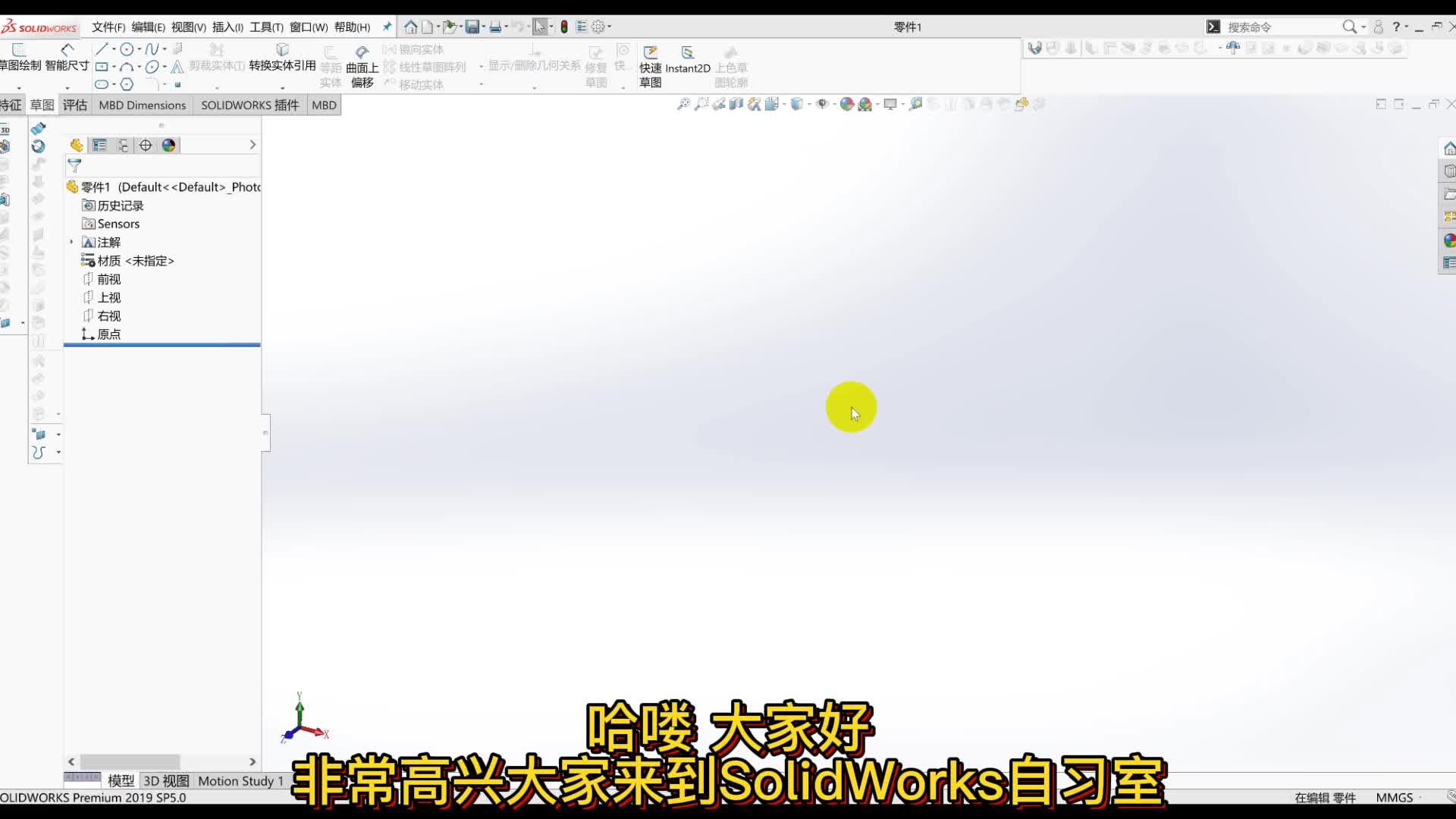Open the 文件(F) menu

pyautogui.click(x=108, y=27)
